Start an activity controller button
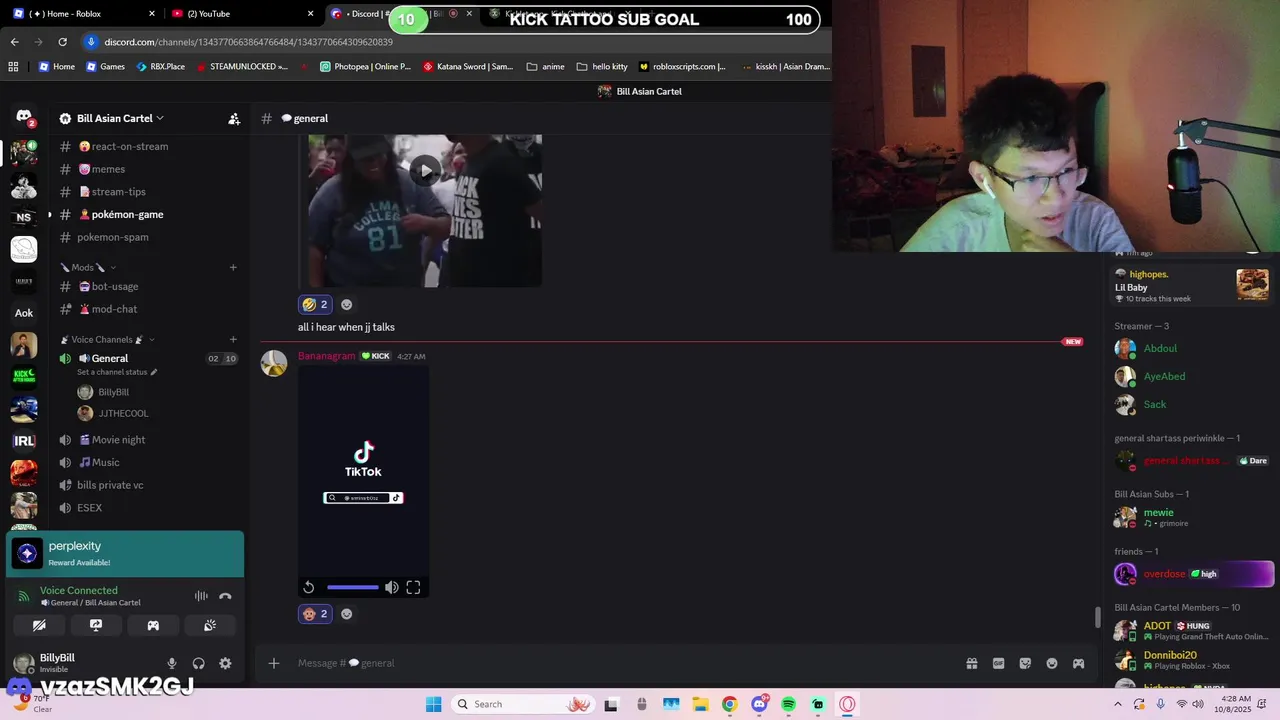 tap(153, 625)
